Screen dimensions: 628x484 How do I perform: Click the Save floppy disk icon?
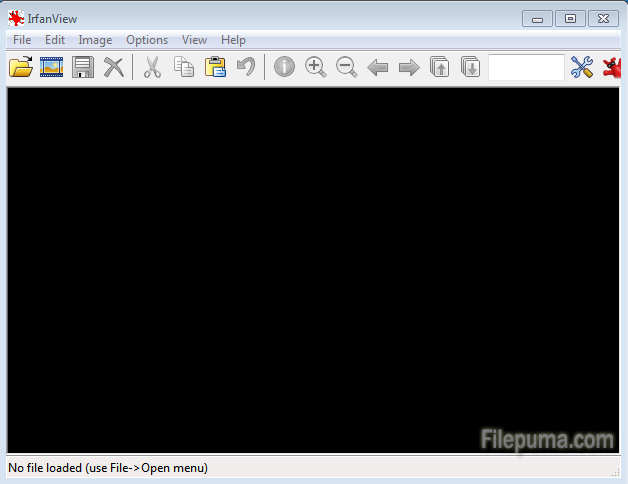coord(83,68)
